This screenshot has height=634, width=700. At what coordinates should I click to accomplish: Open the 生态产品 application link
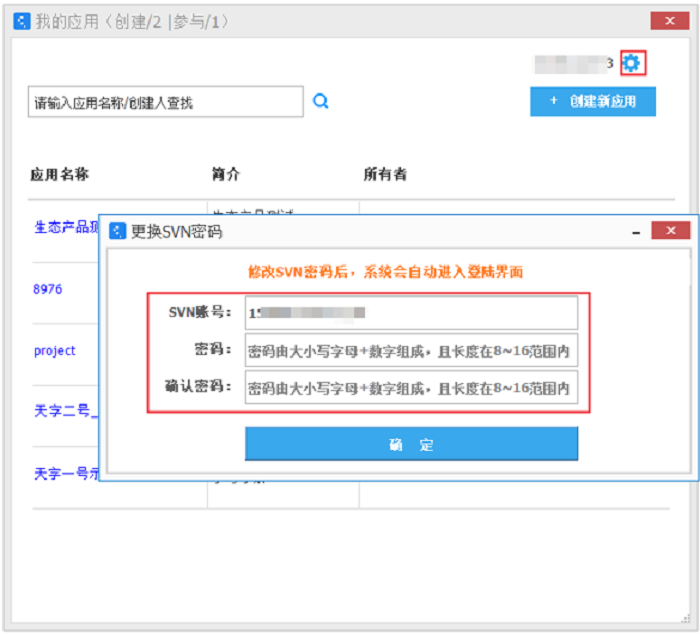(x=67, y=227)
